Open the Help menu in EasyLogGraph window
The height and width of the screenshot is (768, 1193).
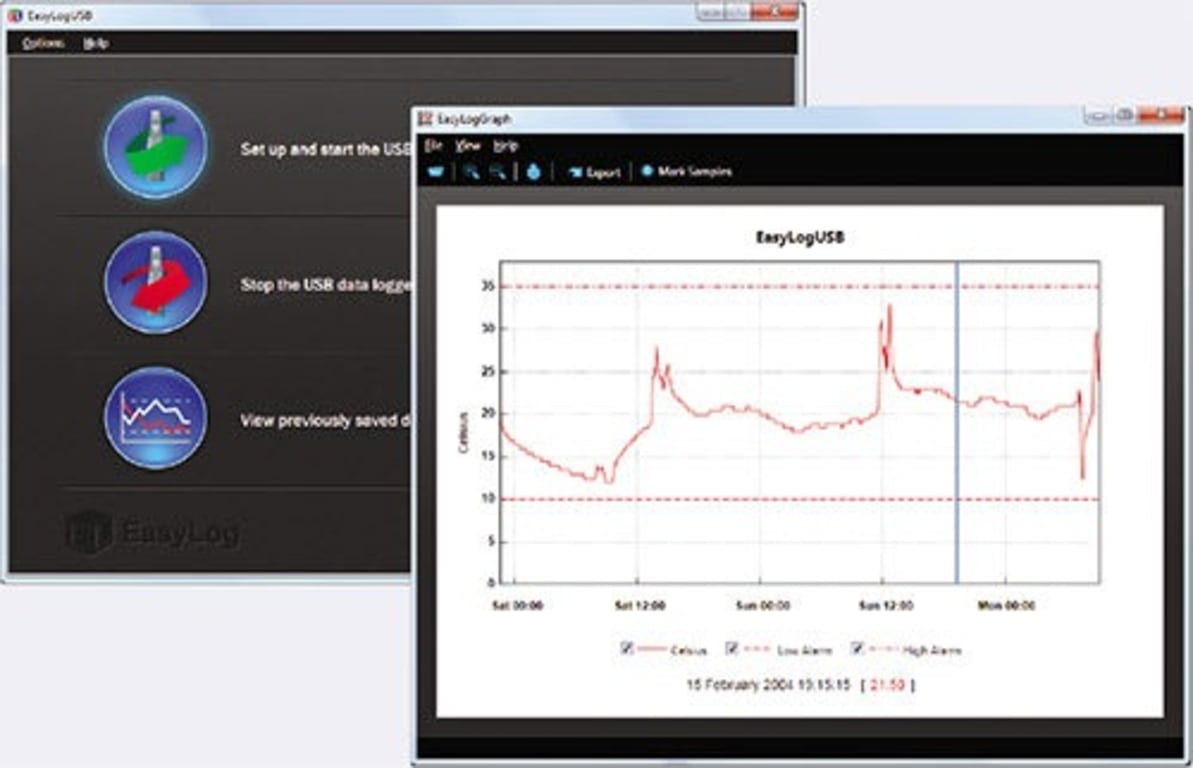click(505, 145)
